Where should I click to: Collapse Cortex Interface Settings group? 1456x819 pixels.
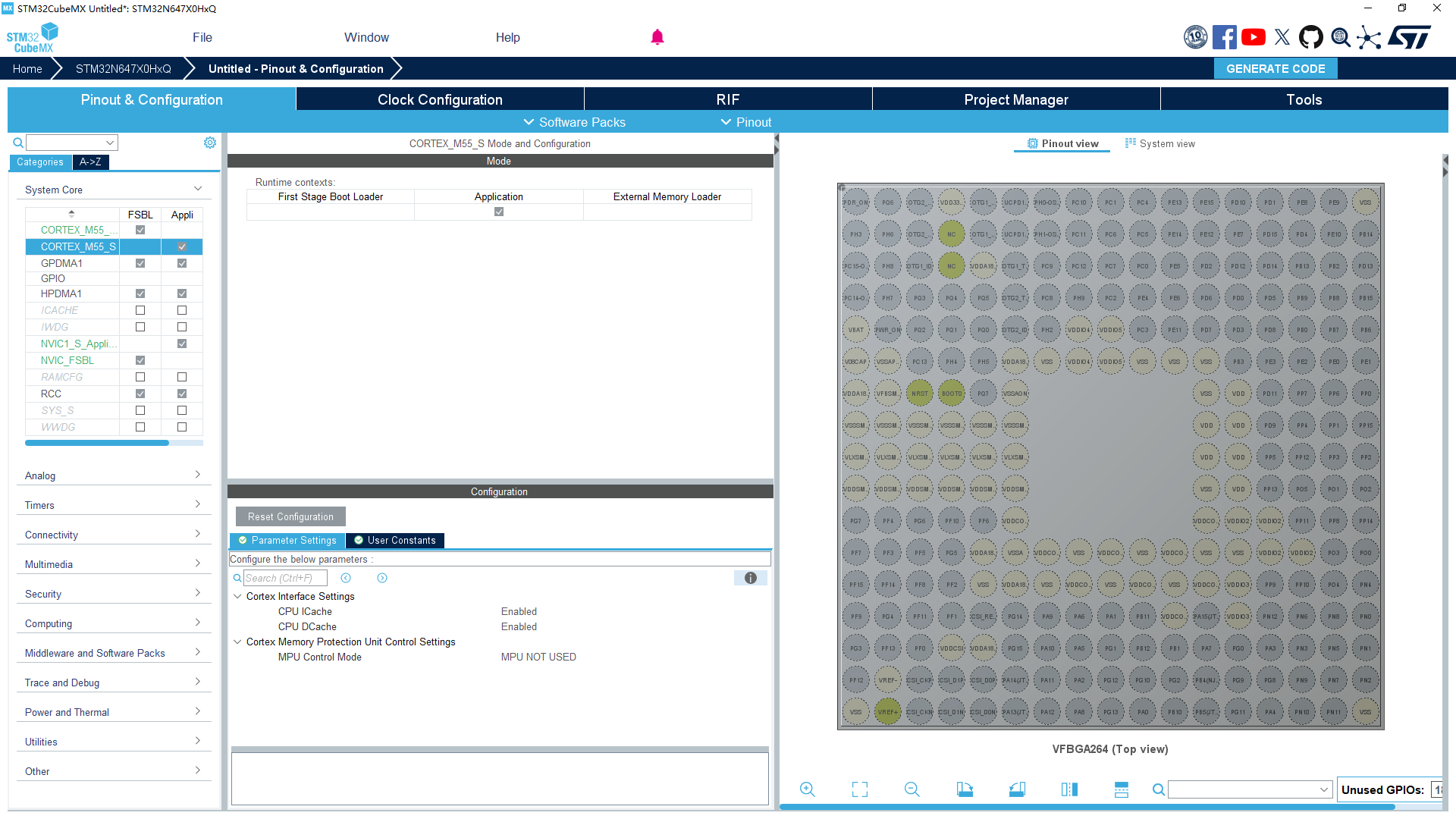point(237,596)
